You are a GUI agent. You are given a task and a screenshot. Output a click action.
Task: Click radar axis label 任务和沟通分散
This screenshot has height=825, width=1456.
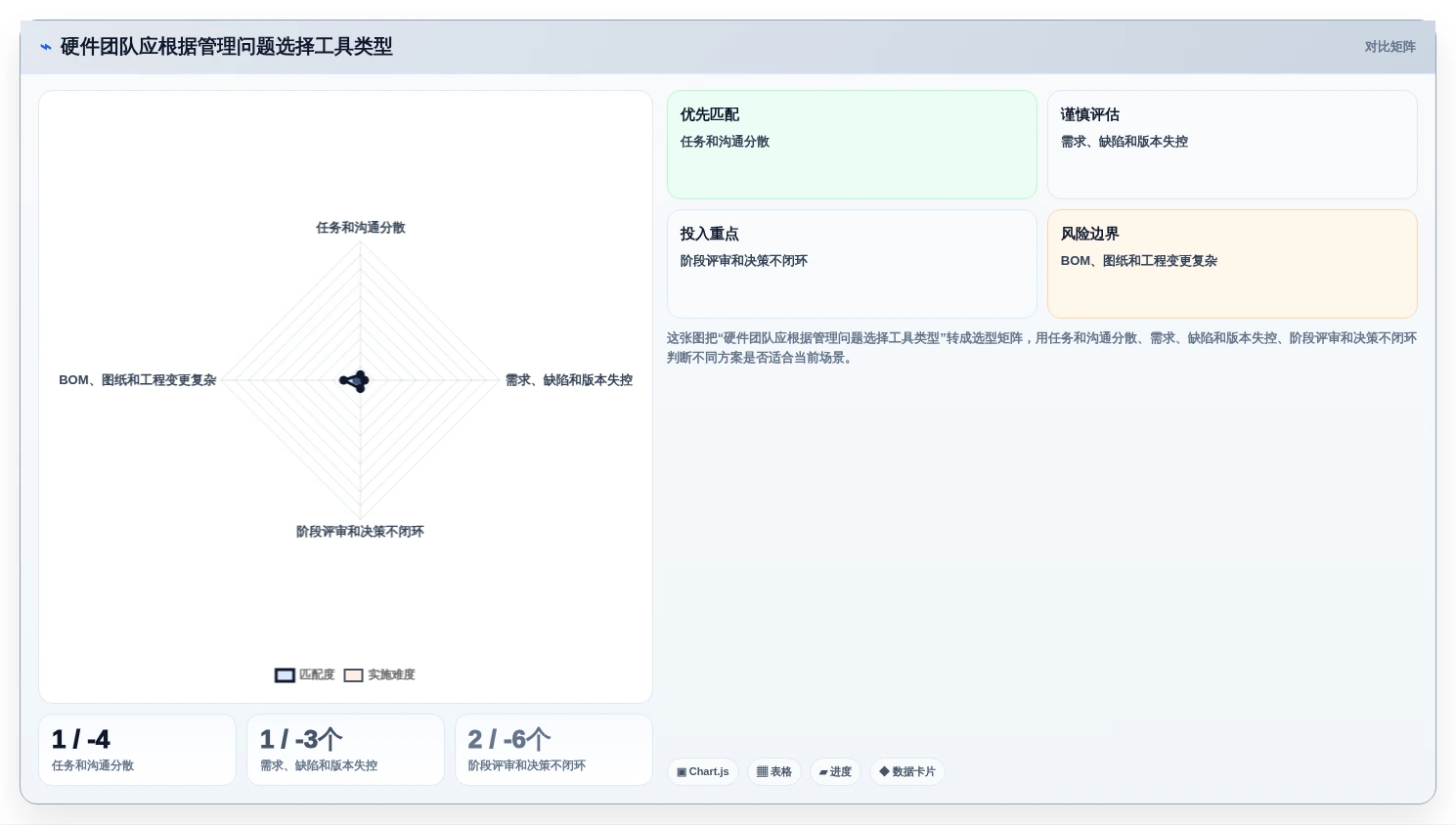click(x=360, y=228)
